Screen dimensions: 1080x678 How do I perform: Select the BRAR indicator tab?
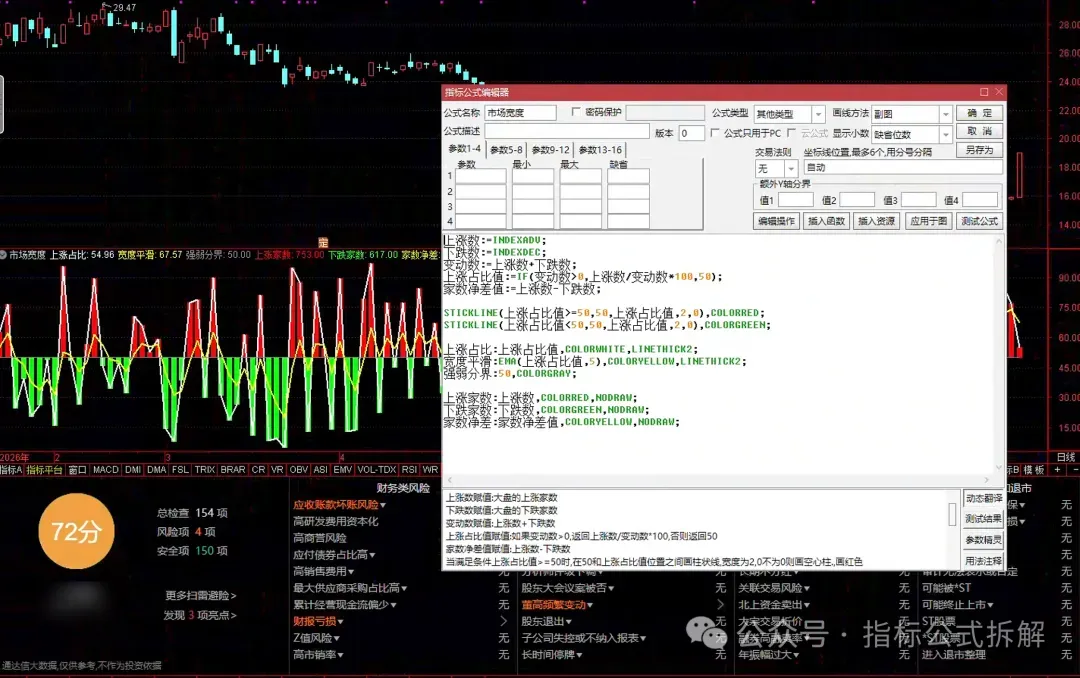[x=233, y=469]
